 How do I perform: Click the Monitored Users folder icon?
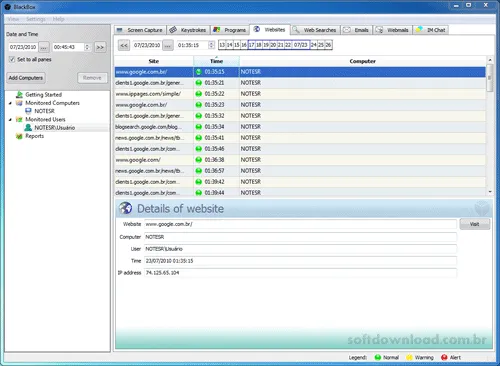click(x=19, y=119)
